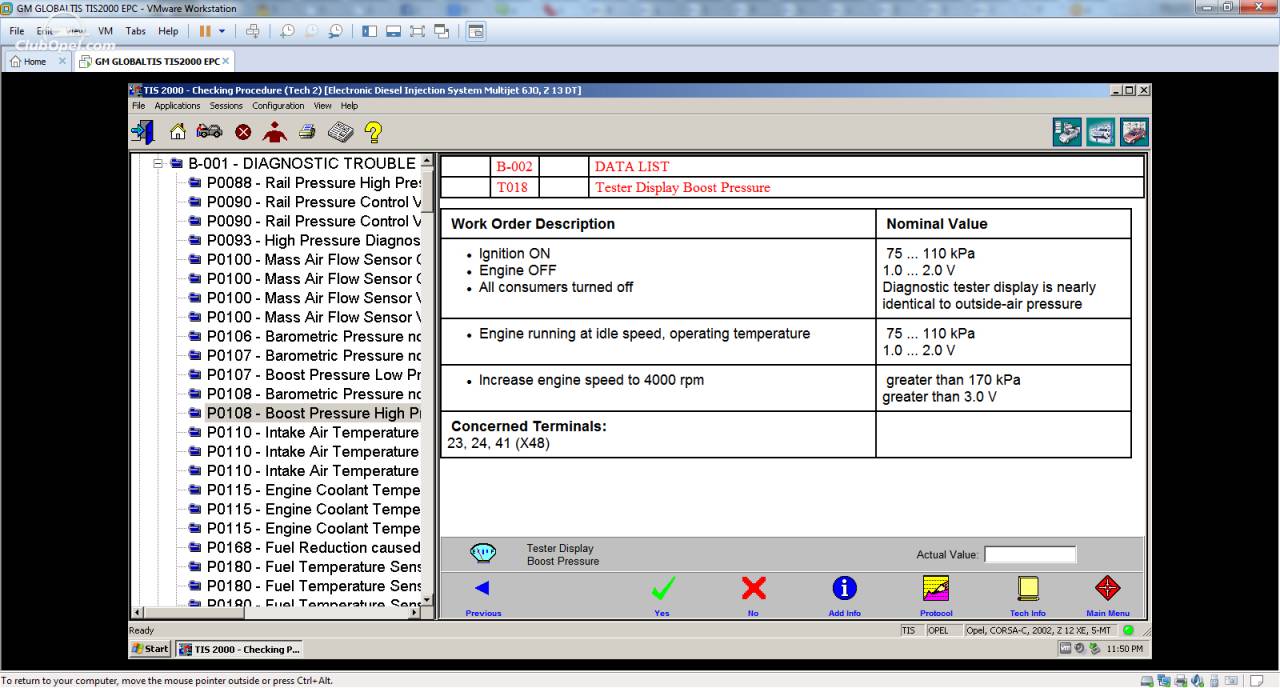The height and width of the screenshot is (688, 1280).
Task: Select P0168 Fuel Reduction caused tree item
Action: pos(313,547)
